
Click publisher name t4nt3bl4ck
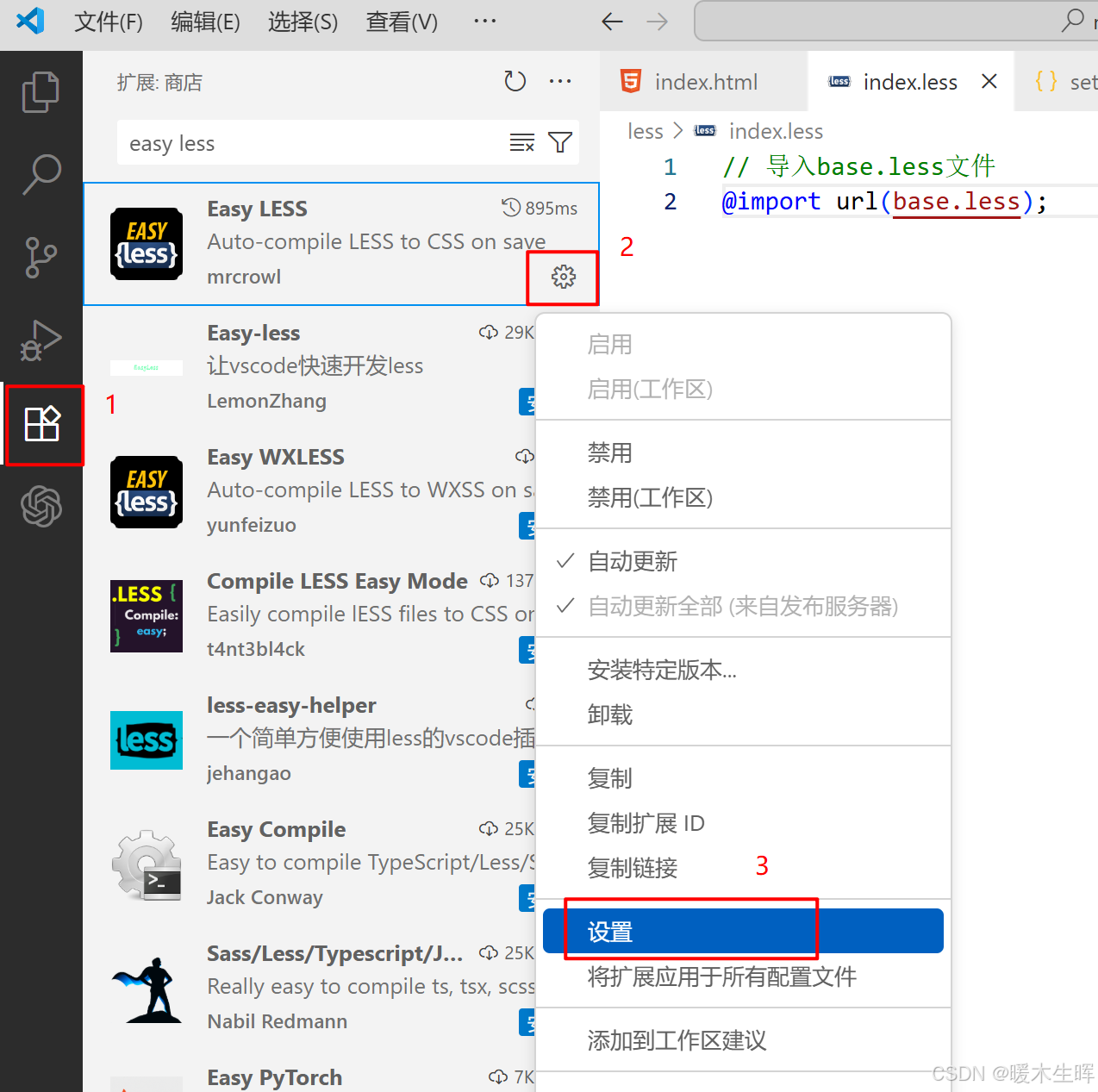coord(256,649)
